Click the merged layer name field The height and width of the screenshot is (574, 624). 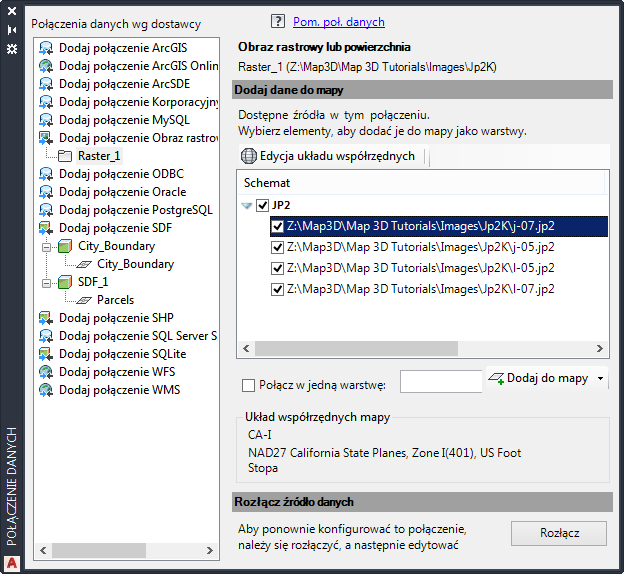click(441, 381)
